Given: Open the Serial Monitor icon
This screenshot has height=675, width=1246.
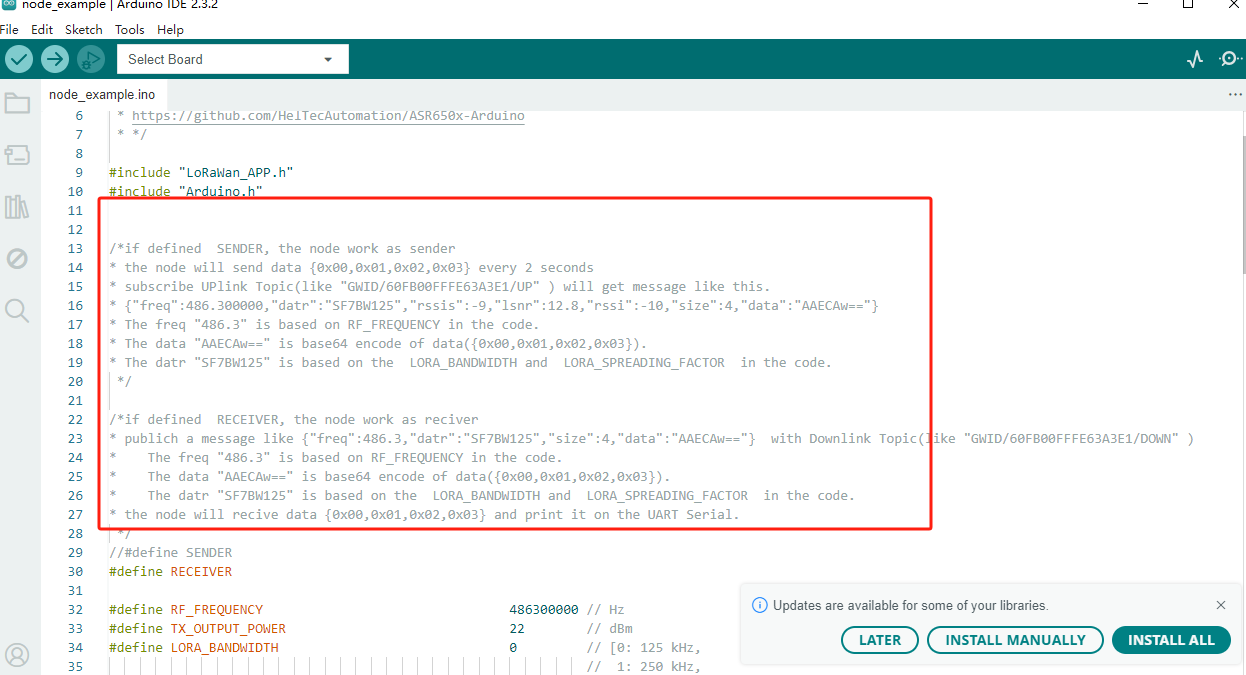Looking at the screenshot, I should point(1230,59).
